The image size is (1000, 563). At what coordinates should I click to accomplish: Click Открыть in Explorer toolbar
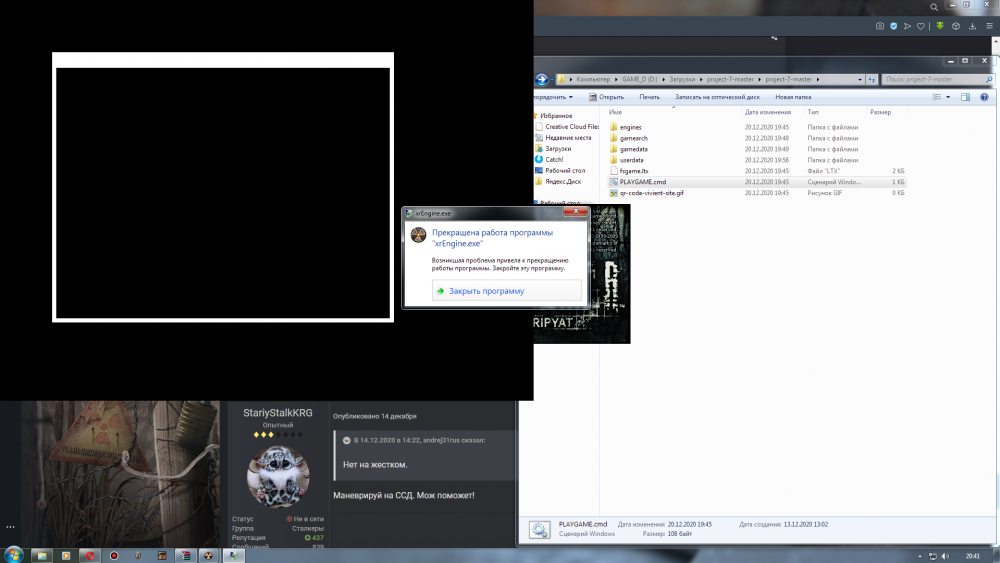pos(606,97)
